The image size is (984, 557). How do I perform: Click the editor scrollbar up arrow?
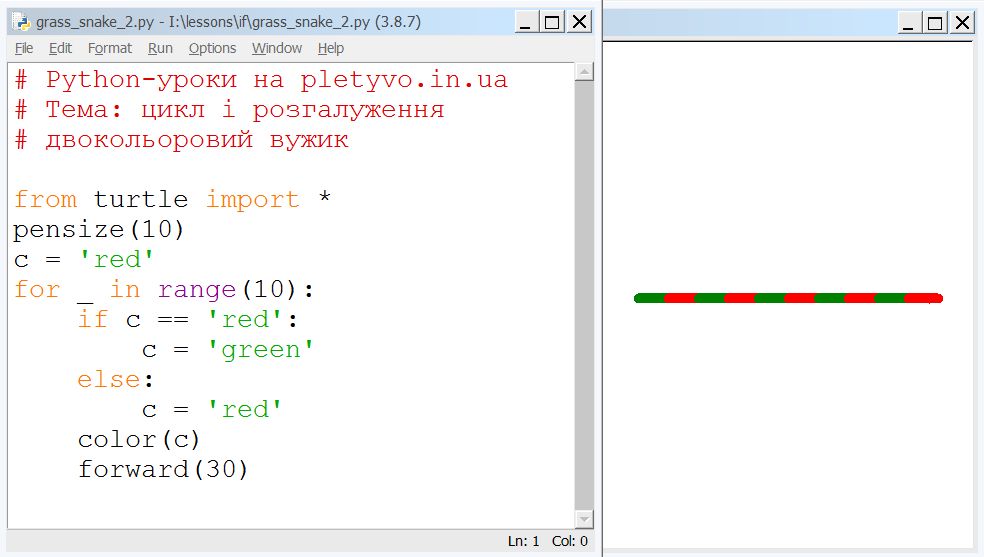584,72
